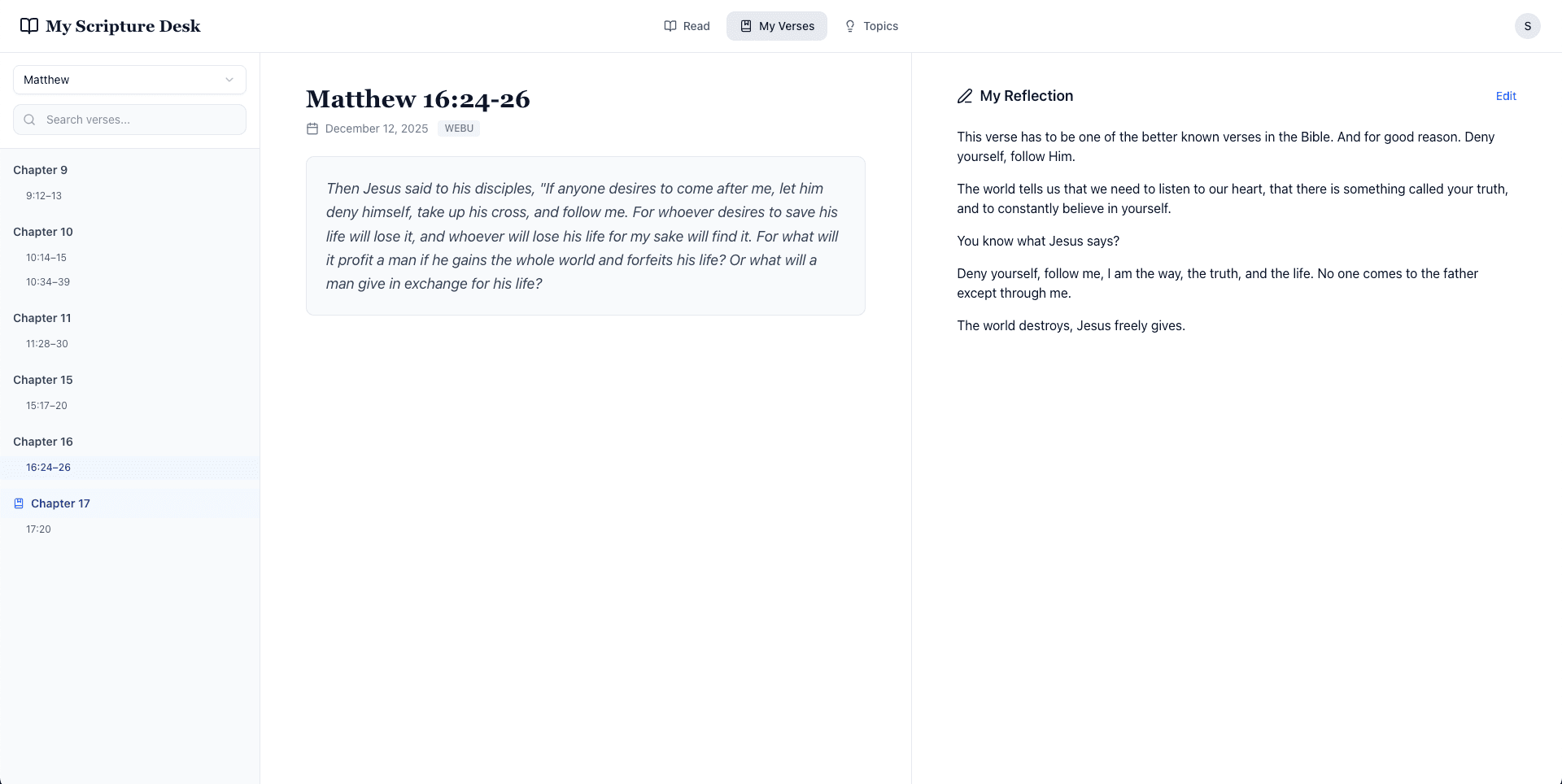Expand the Chapter 16 section
The image size is (1562, 784).
[x=43, y=441]
